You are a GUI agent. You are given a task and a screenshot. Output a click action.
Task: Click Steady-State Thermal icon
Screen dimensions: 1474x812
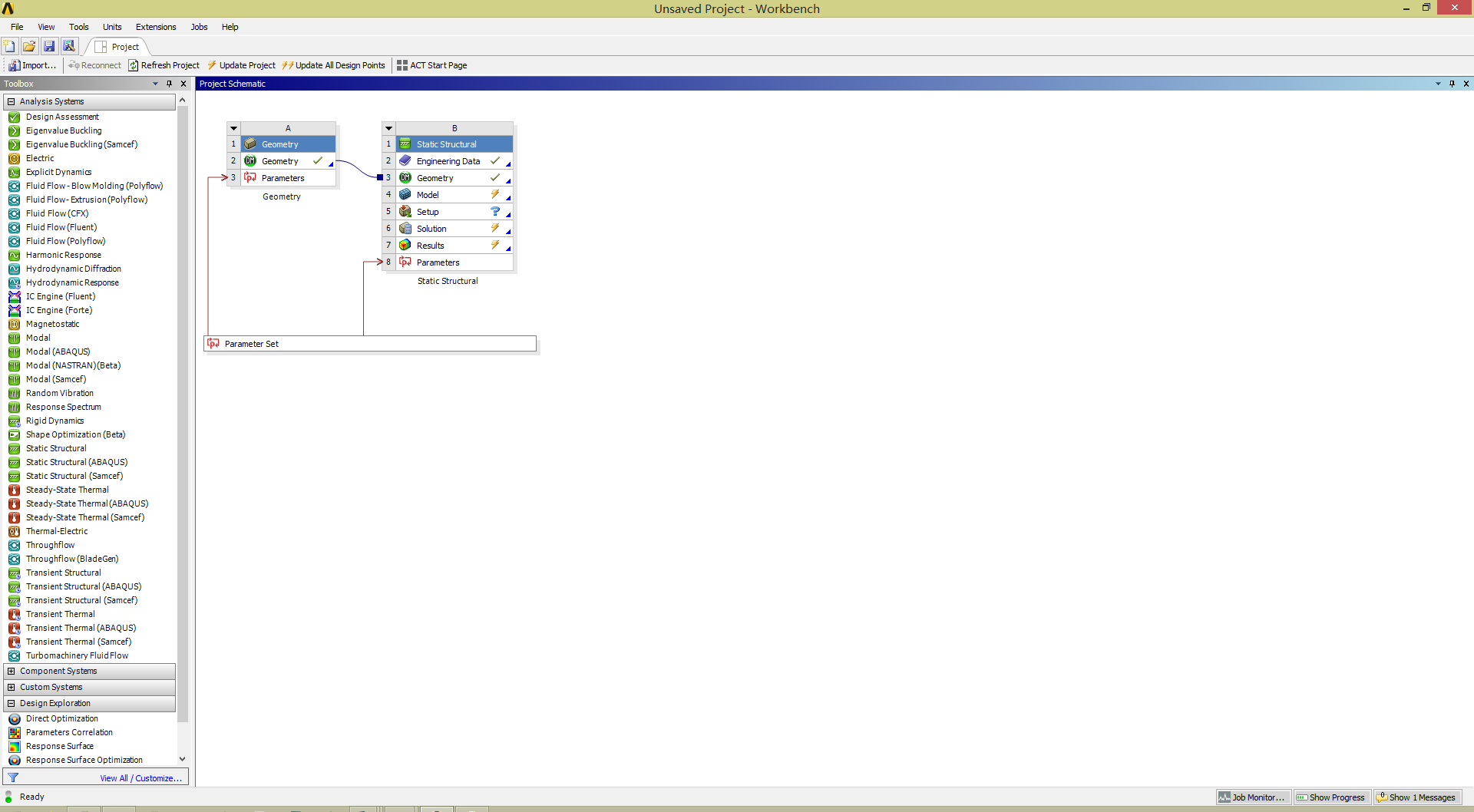pyautogui.click(x=14, y=490)
